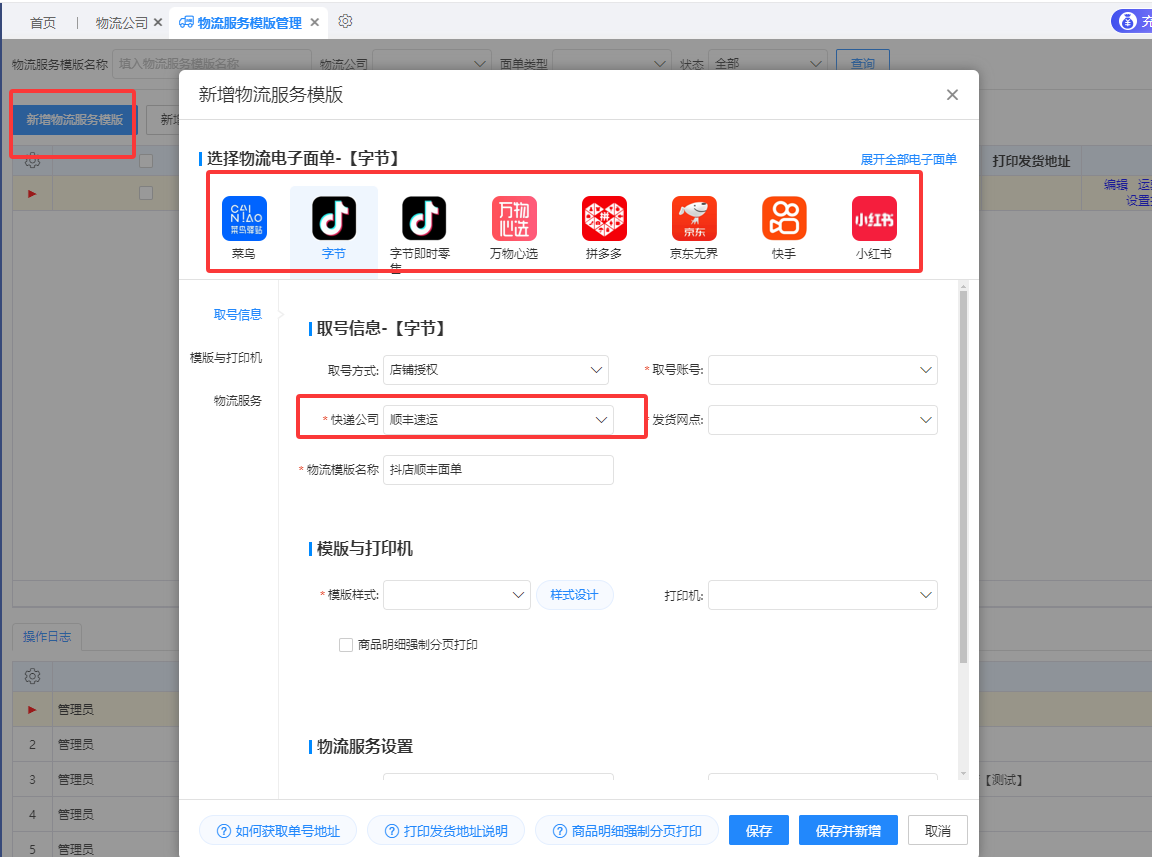This screenshot has width=1152, height=857.
Task: Open the 商品明细强制分页打印 help button at the bottom
Action: click(x=627, y=831)
